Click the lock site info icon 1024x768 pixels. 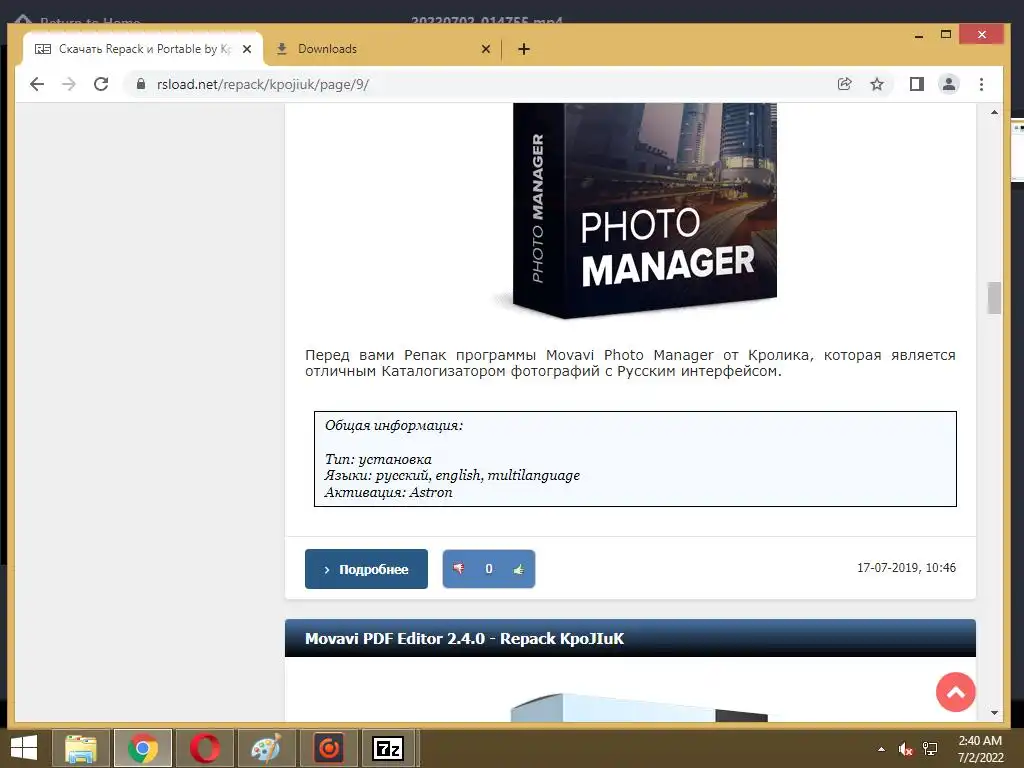tap(140, 84)
